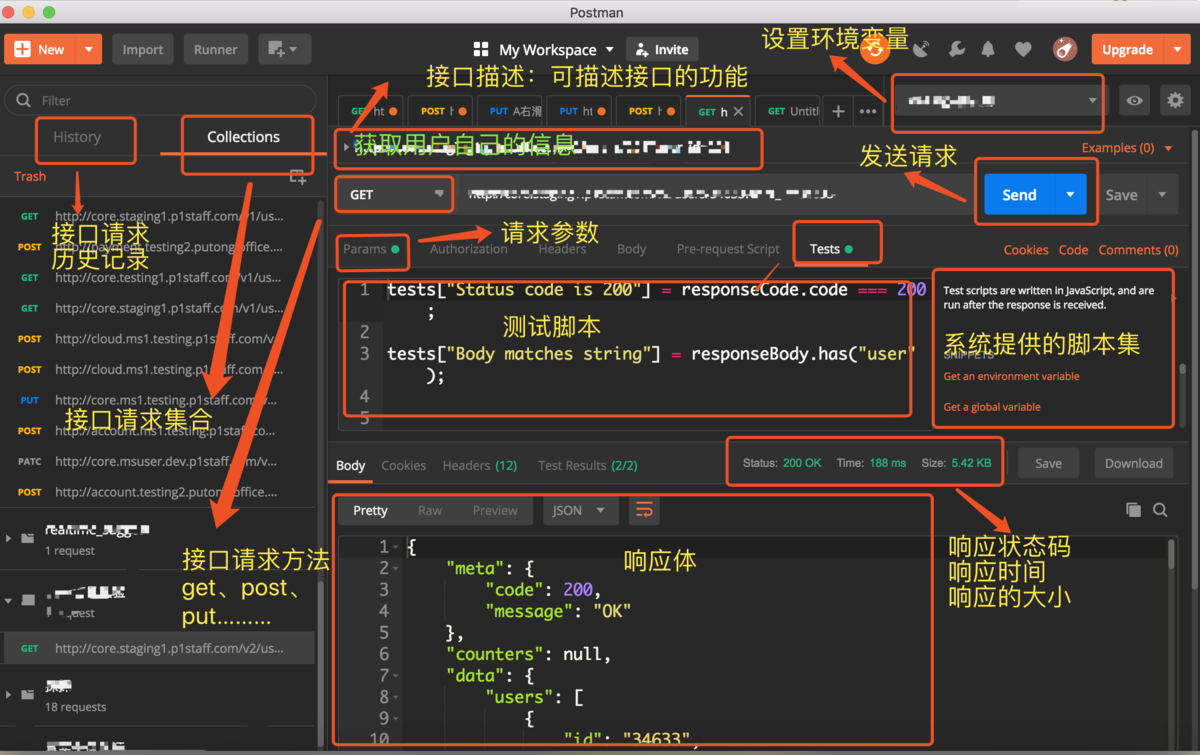Image resolution: width=1200 pixels, height=755 pixels.
Task: Open the Runner
Action: click(215, 49)
